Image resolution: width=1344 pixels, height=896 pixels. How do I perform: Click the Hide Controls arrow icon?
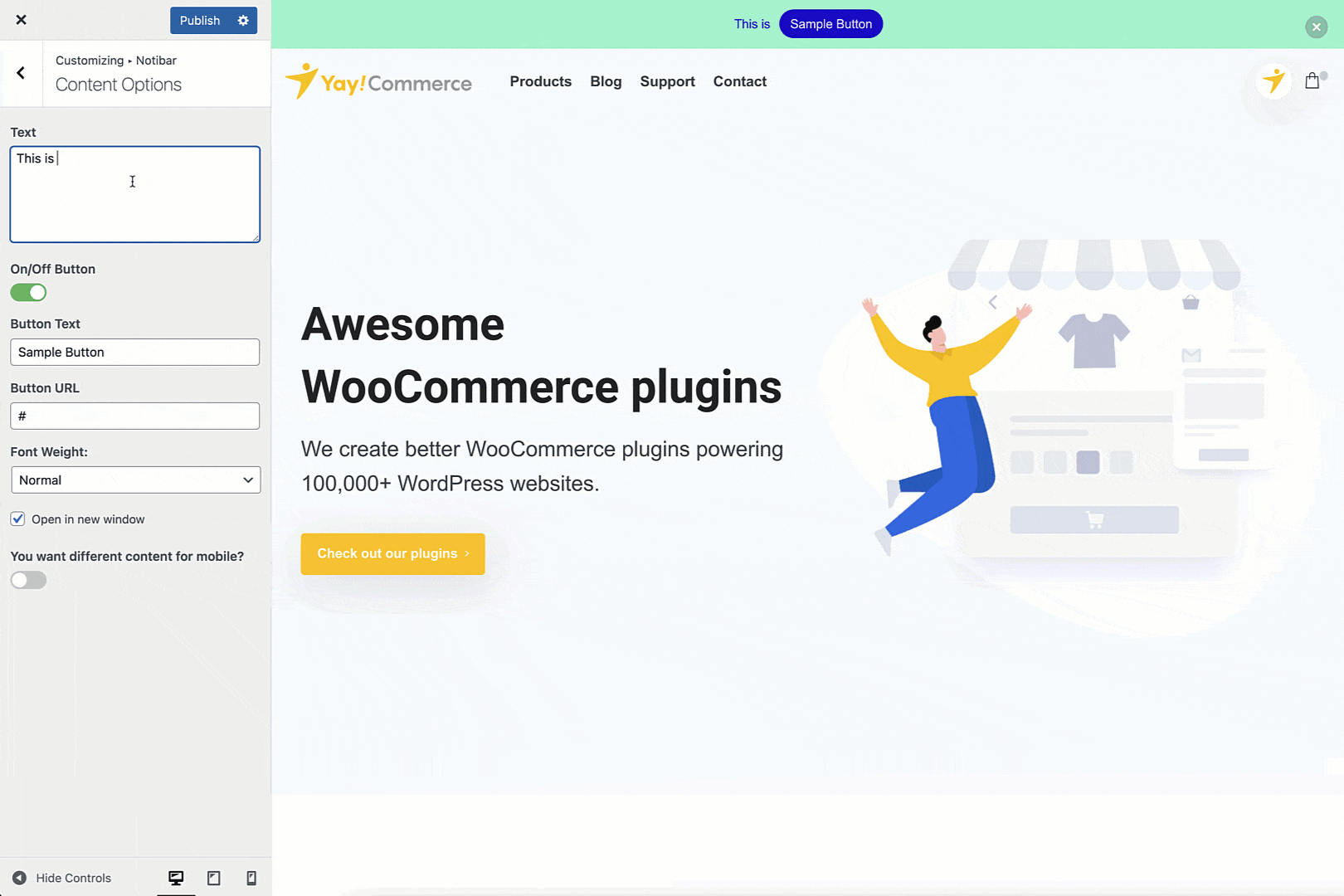tap(19, 878)
